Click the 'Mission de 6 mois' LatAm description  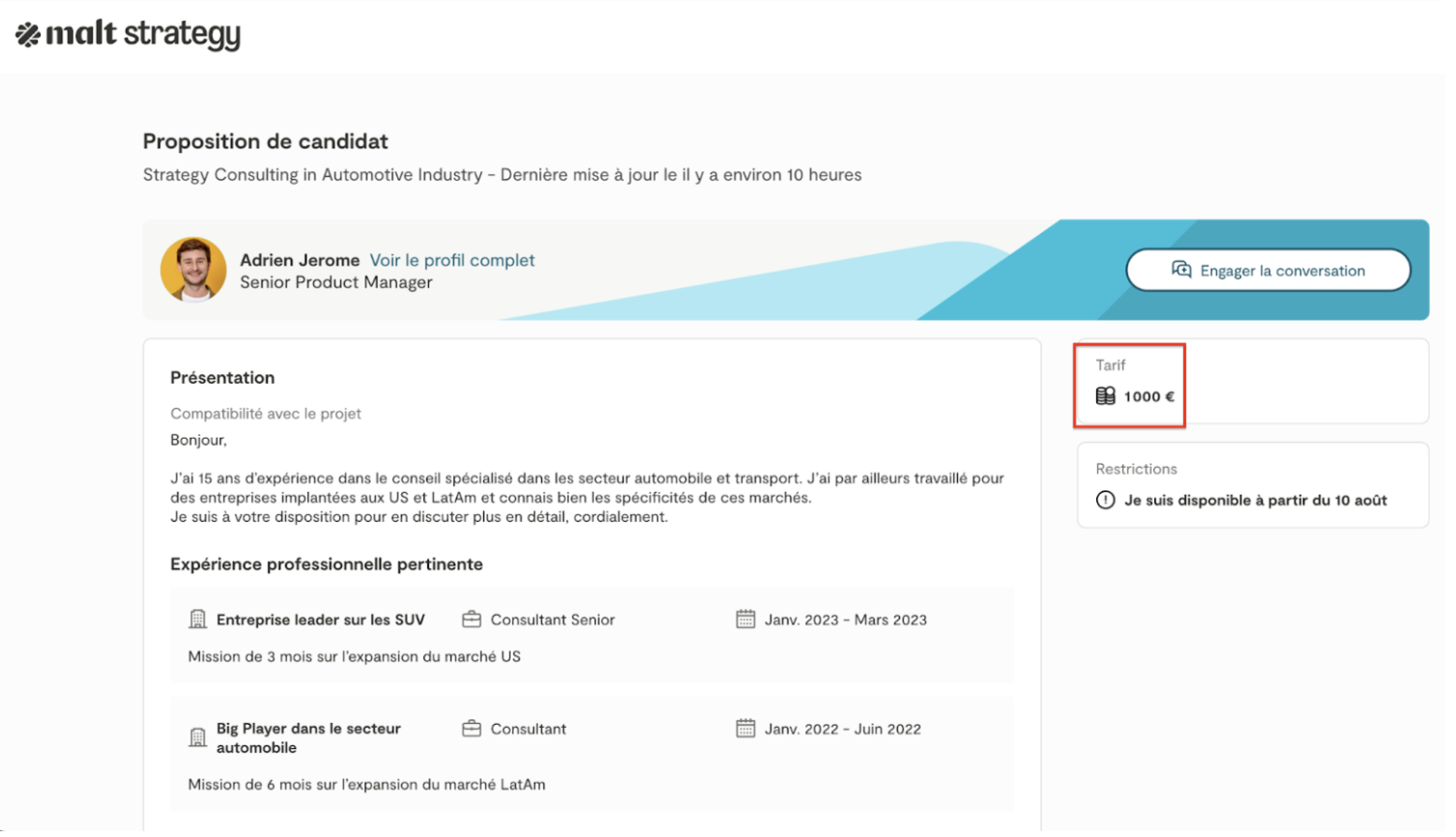pyautogui.click(x=366, y=785)
